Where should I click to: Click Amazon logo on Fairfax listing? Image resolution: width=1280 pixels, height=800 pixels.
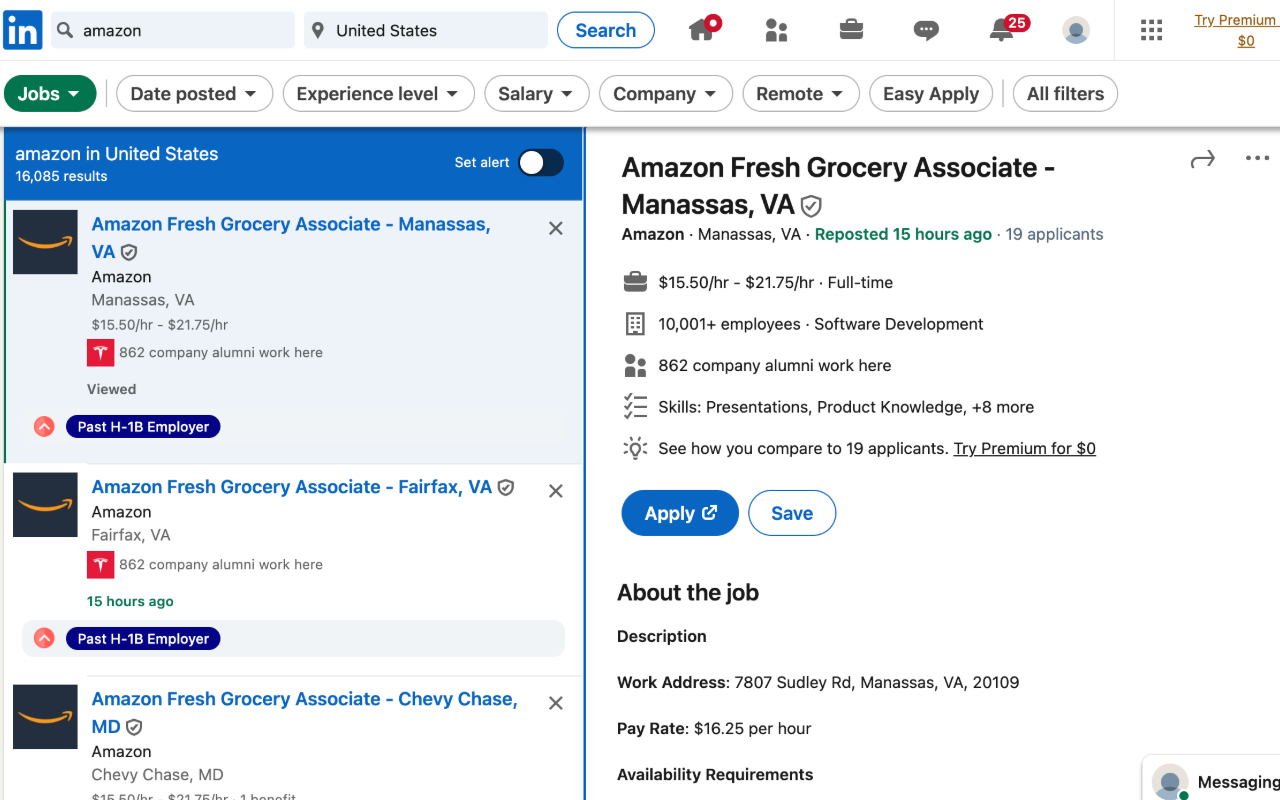pos(45,505)
